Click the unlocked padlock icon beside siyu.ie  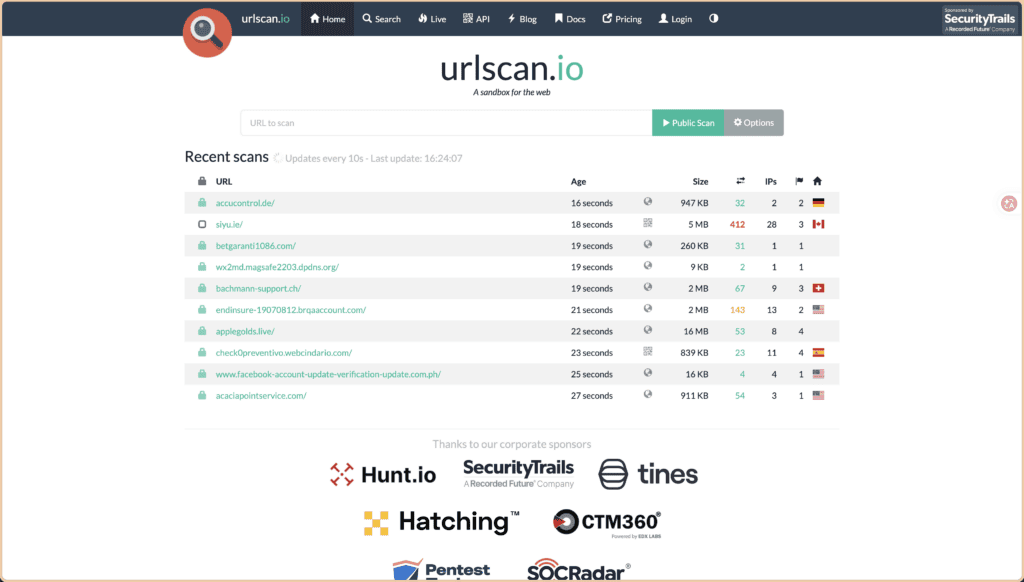click(202, 224)
